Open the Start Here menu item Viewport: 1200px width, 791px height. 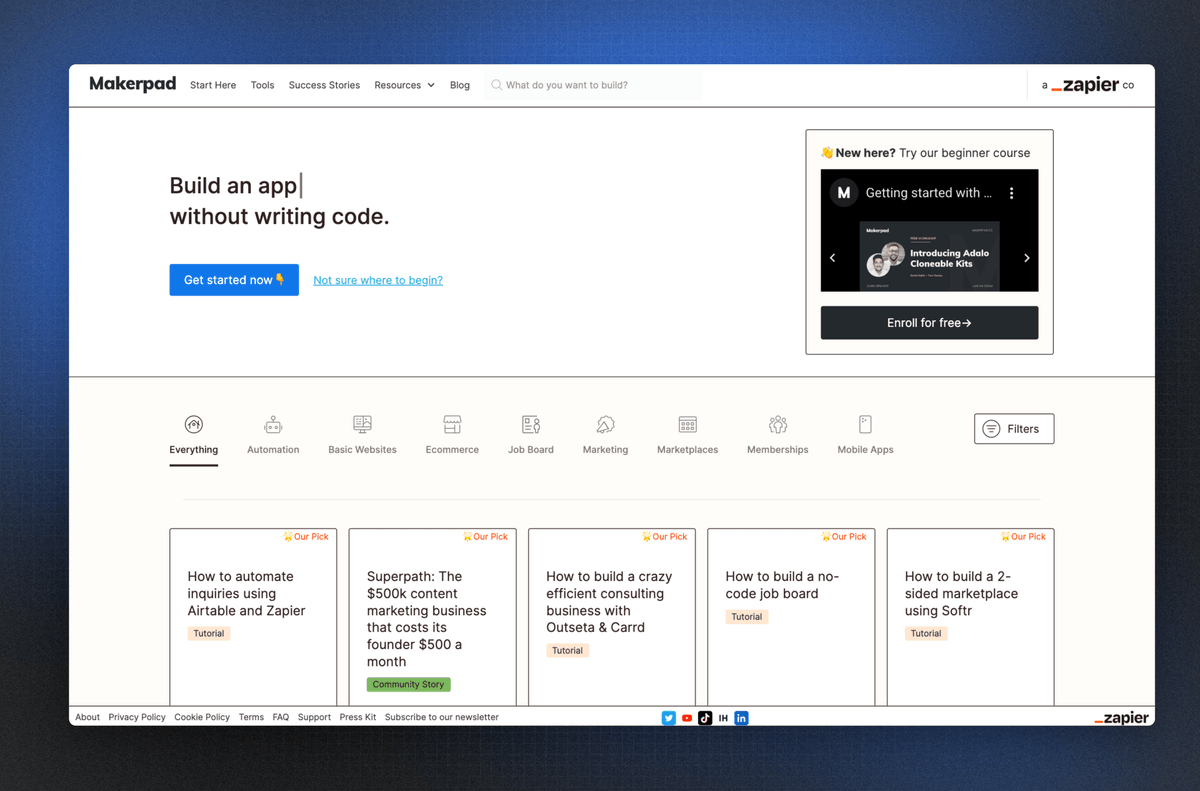(x=213, y=85)
